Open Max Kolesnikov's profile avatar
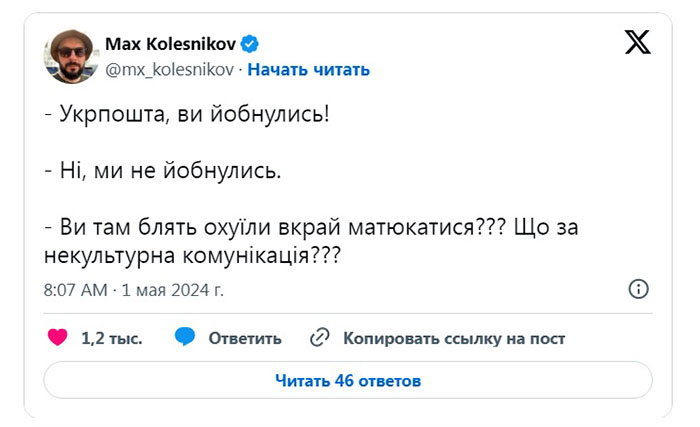The image size is (700, 427). point(69,56)
